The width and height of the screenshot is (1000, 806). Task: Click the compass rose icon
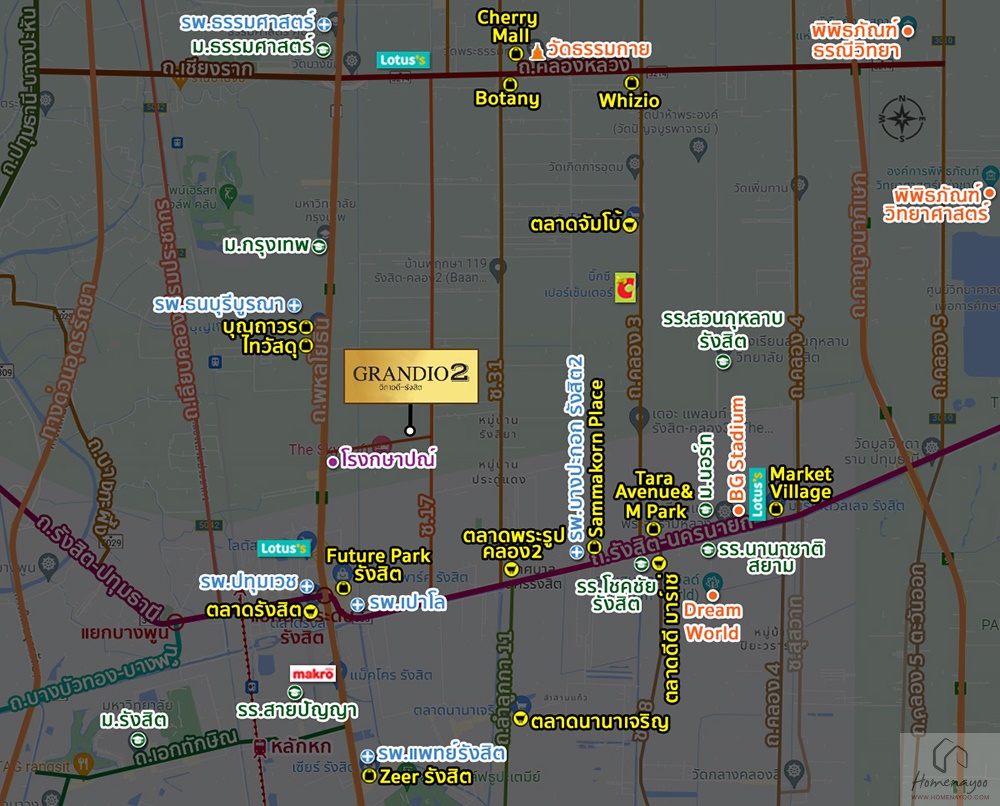pyautogui.click(x=902, y=119)
